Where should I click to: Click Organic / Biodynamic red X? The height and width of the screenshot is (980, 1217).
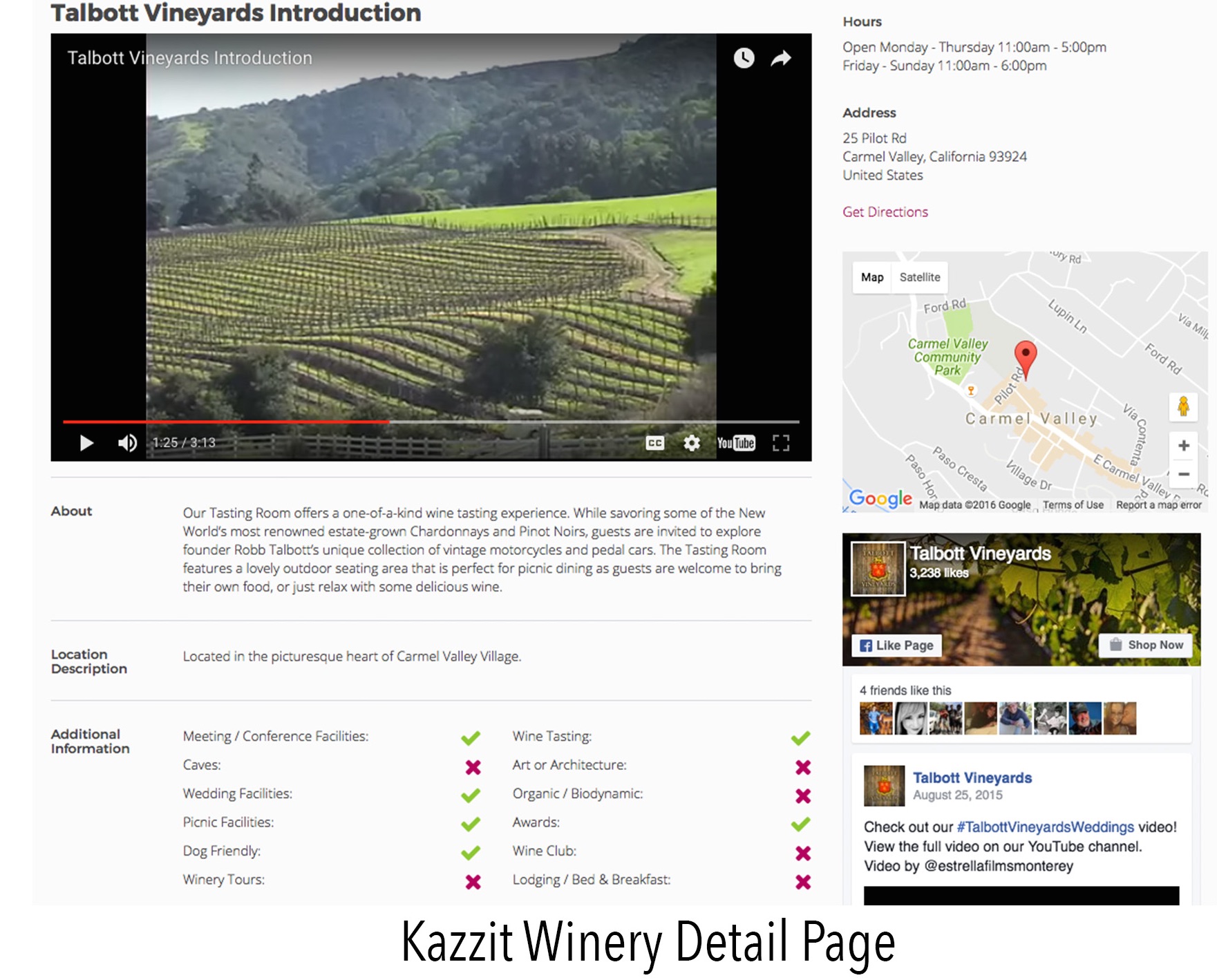pyautogui.click(x=802, y=796)
